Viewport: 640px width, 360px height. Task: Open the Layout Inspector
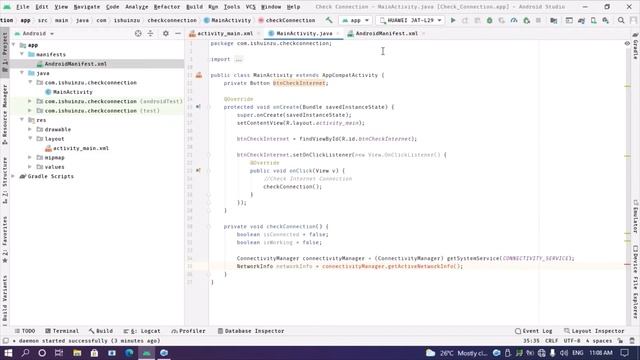(594, 331)
